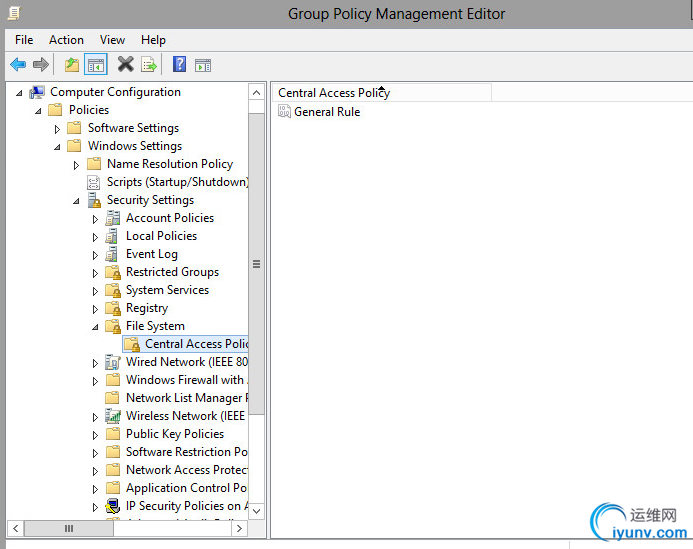Image resolution: width=693 pixels, height=549 pixels.
Task: Select Network List Manager Policies node
Action: 187,398
